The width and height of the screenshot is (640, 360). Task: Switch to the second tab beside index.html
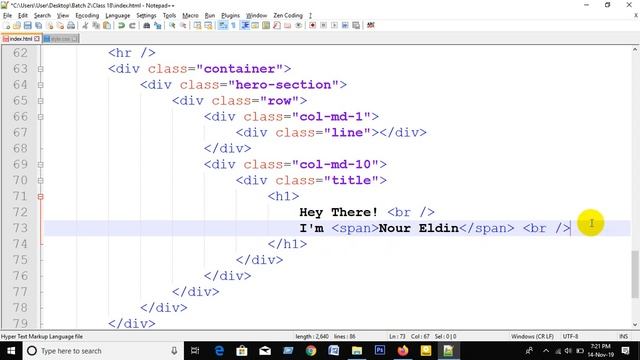pos(60,39)
